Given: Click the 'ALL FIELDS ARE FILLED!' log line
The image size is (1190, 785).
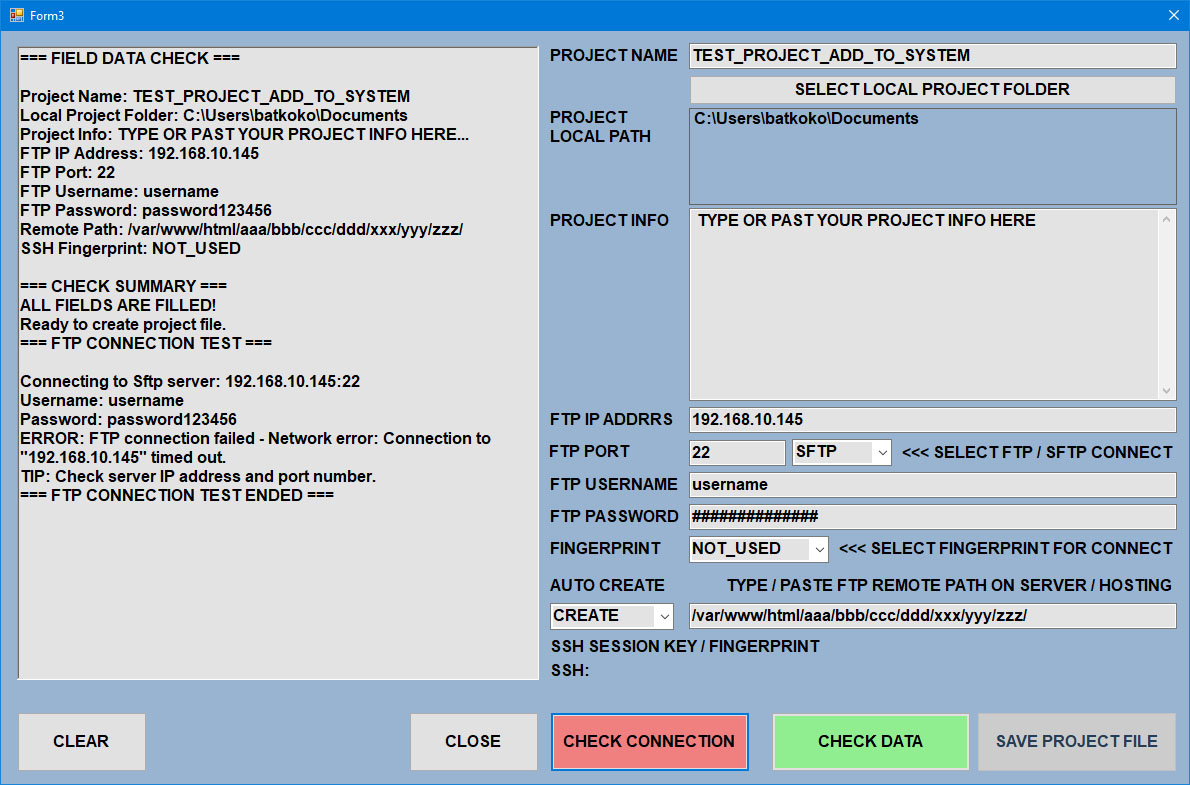Looking at the screenshot, I should [118, 305].
